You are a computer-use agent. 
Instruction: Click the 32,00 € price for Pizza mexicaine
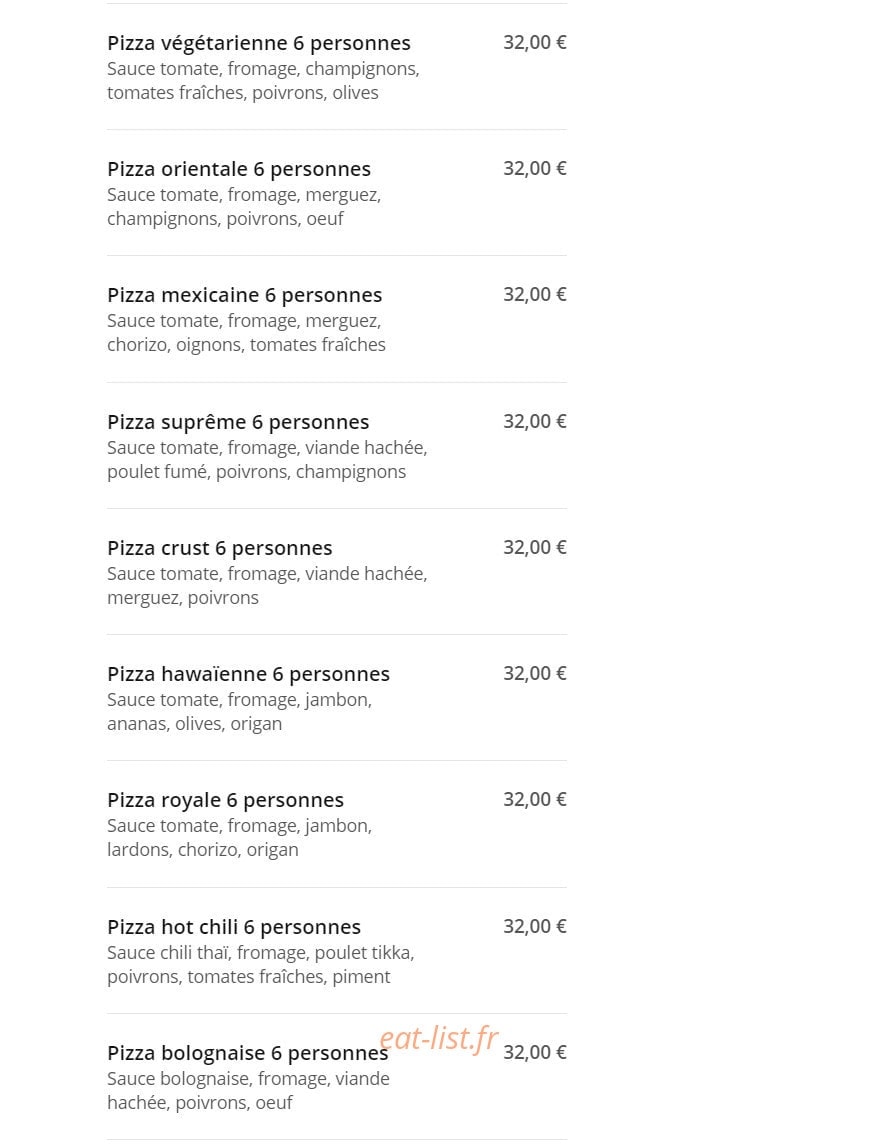535,295
